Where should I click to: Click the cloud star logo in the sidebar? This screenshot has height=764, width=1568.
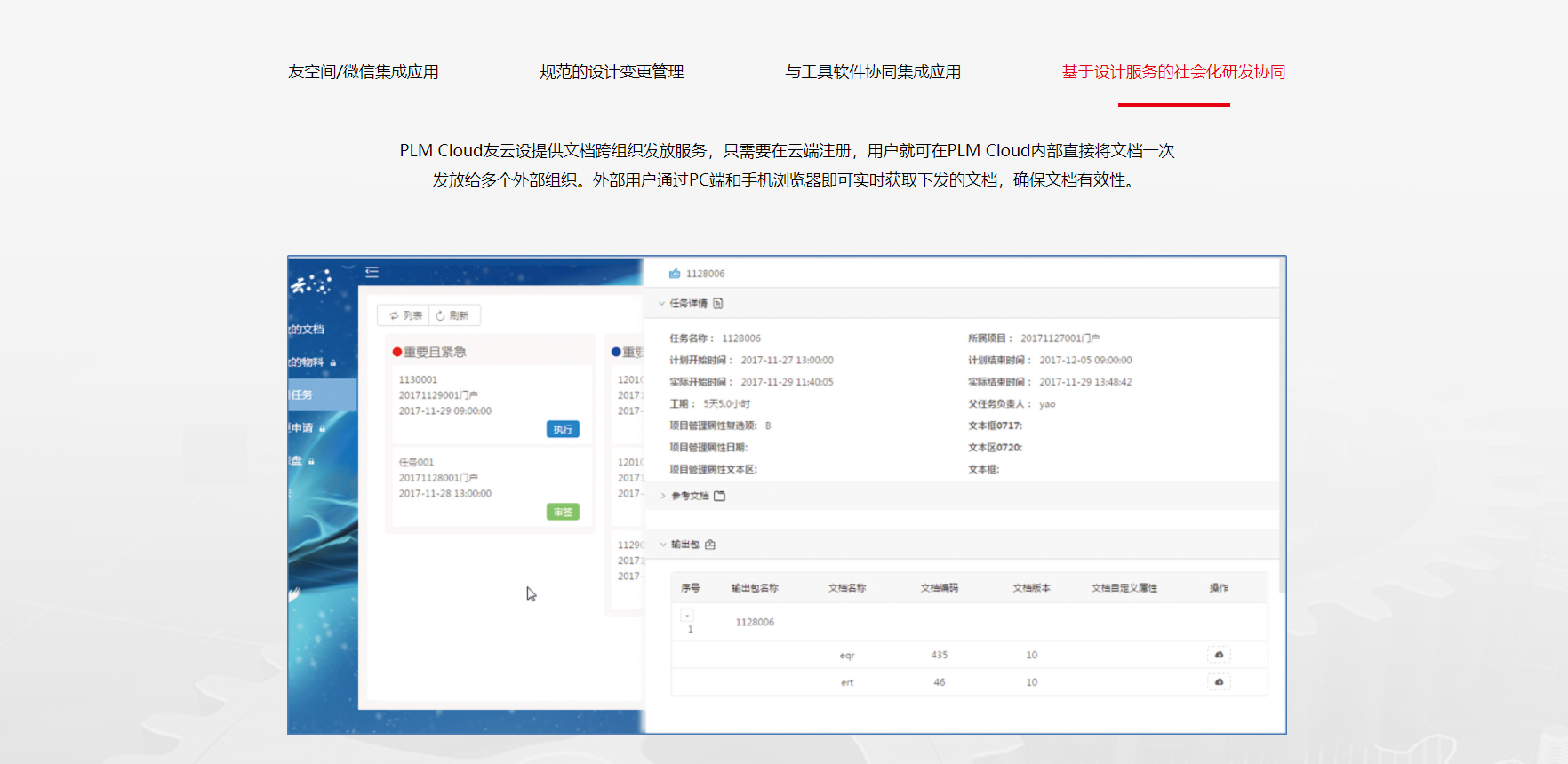click(x=311, y=283)
